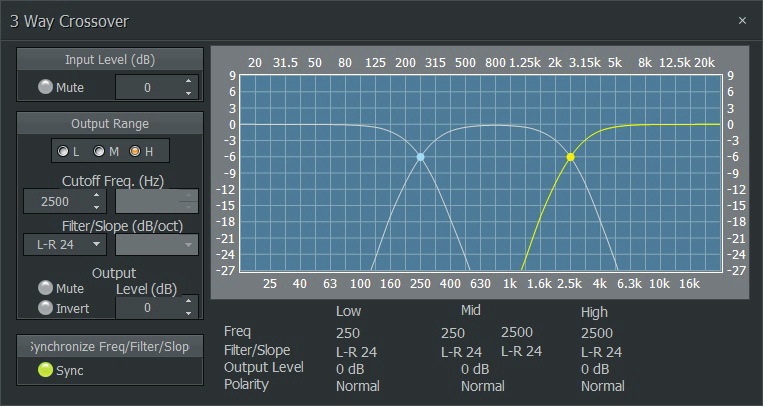764x407 pixels.
Task: Toggle the Output Mute button
Action: tap(45, 289)
